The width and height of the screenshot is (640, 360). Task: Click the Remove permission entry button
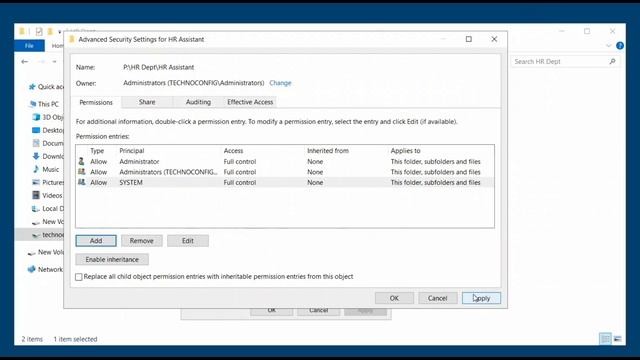point(142,241)
